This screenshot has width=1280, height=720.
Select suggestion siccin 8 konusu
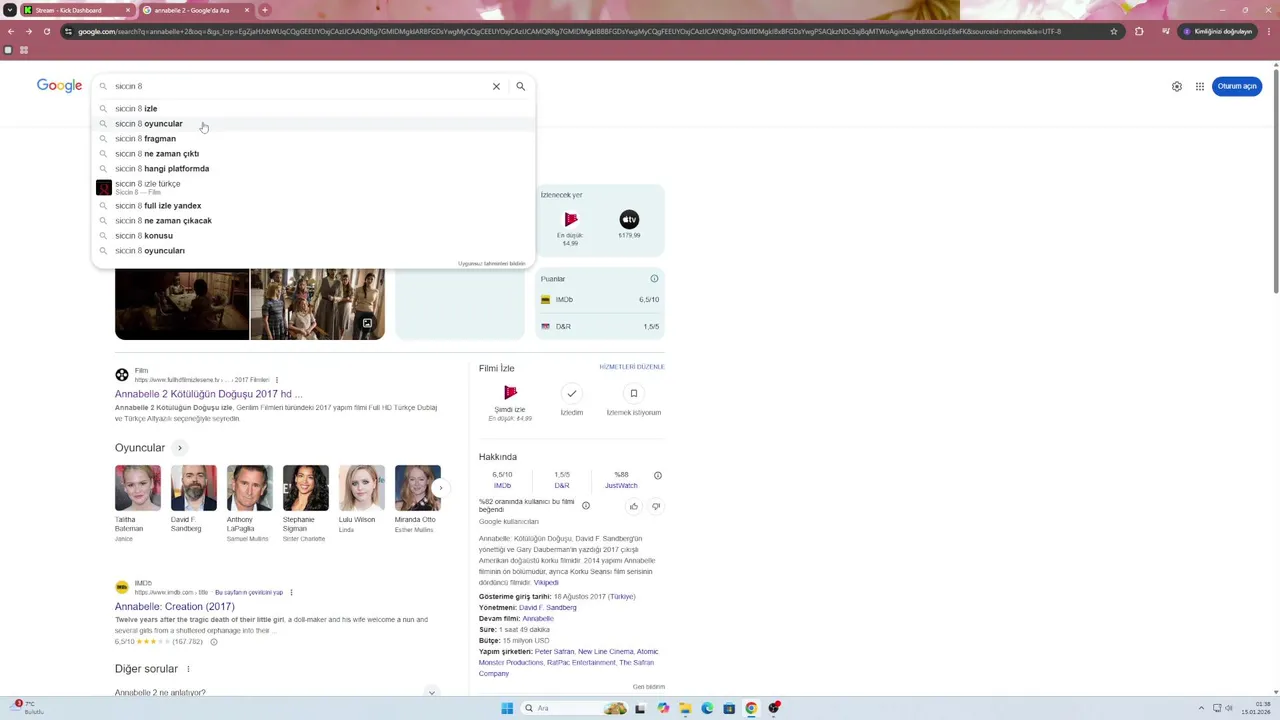click(x=314, y=235)
